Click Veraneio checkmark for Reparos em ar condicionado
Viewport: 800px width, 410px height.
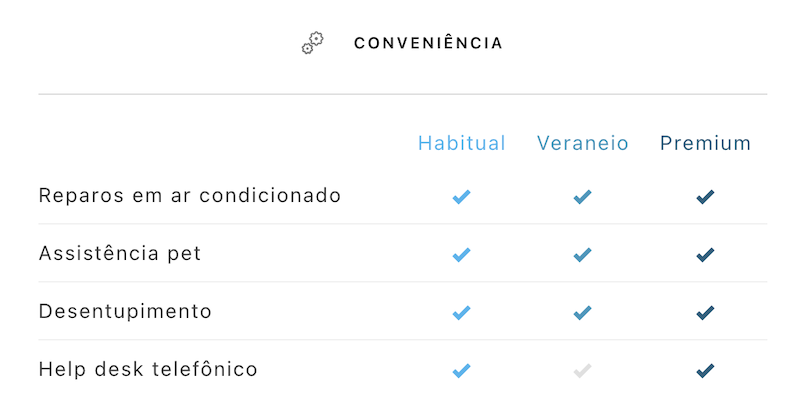(582, 197)
